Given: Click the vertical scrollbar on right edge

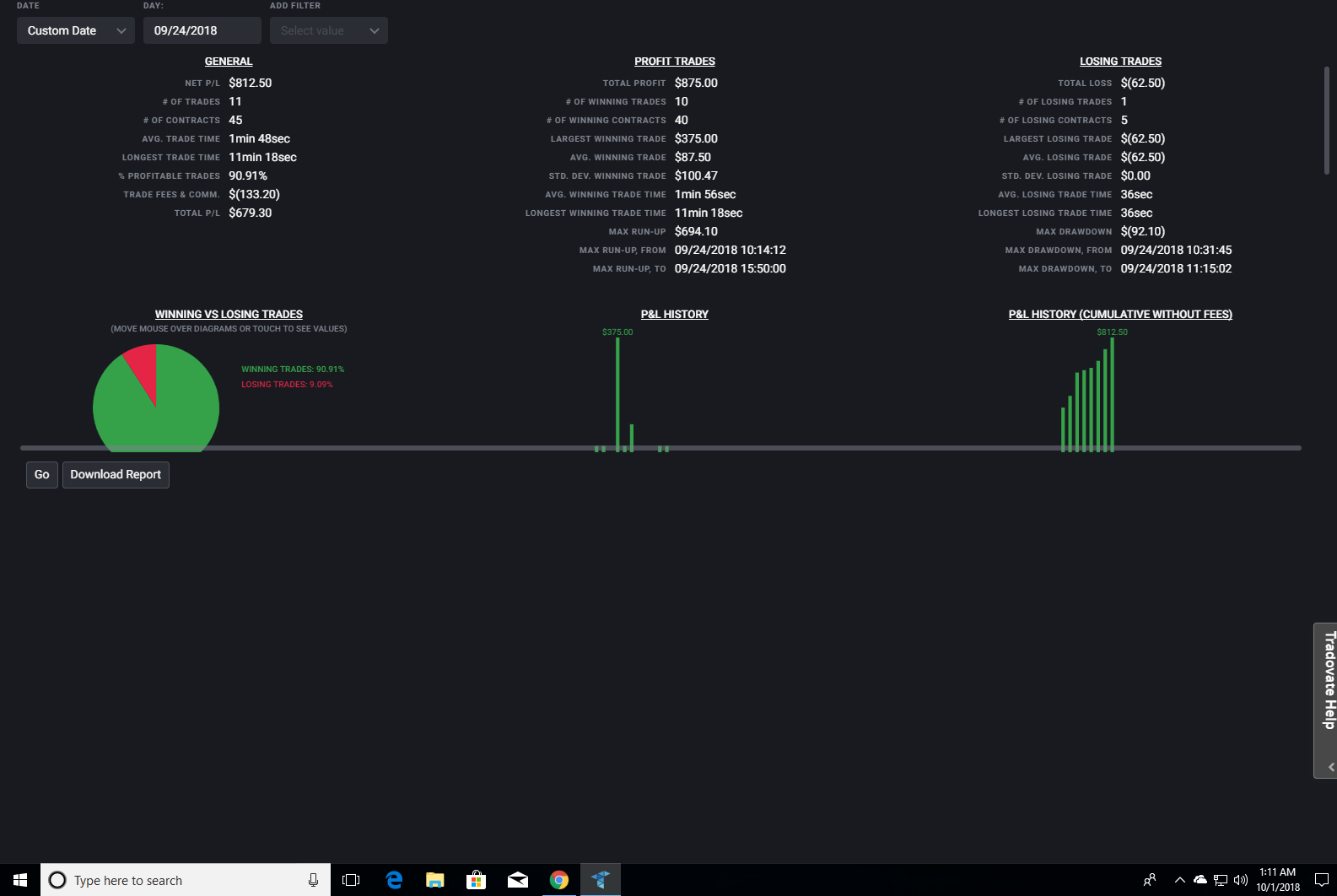Looking at the screenshot, I should pyautogui.click(x=1326, y=120).
